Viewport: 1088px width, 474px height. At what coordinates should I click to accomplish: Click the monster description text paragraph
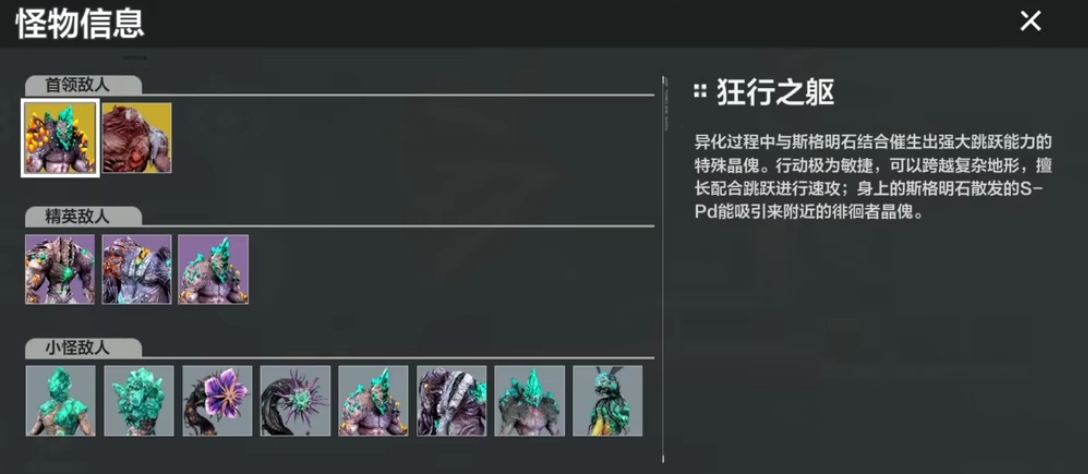(x=874, y=178)
